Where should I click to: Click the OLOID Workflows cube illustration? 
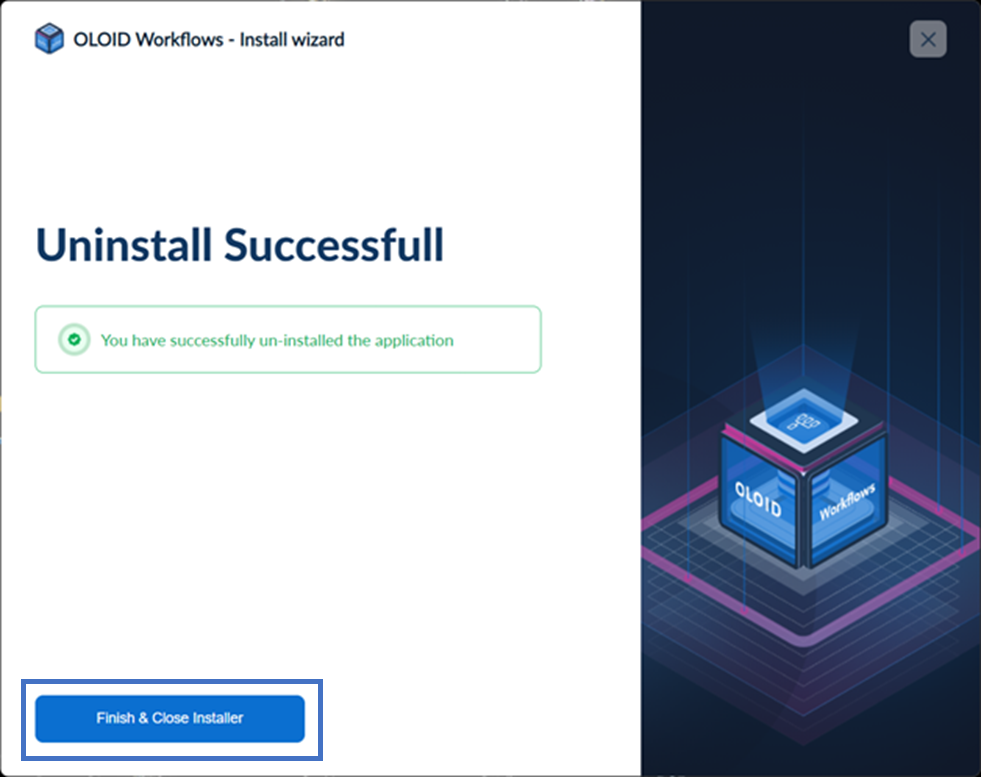point(804,479)
